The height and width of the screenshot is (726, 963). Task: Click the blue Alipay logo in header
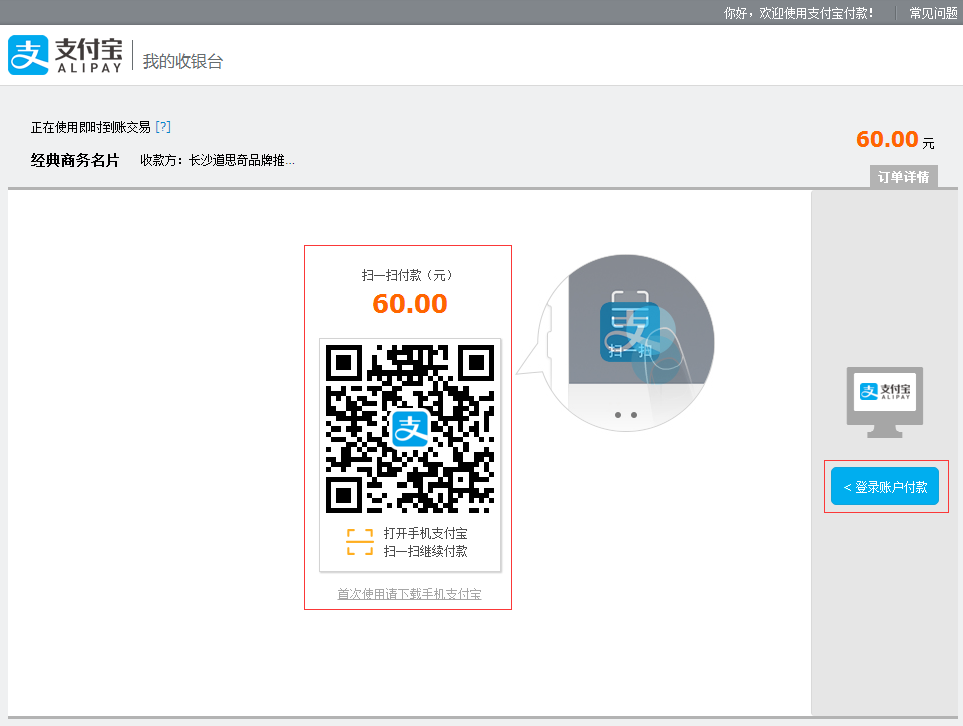point(28,56)
